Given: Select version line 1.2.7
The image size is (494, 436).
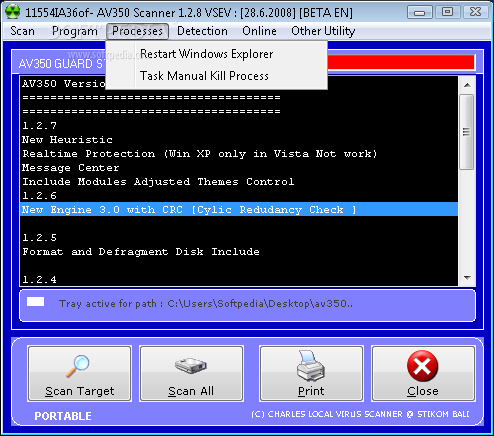Looking at the screenshot, I should click(x=239, y=125).
